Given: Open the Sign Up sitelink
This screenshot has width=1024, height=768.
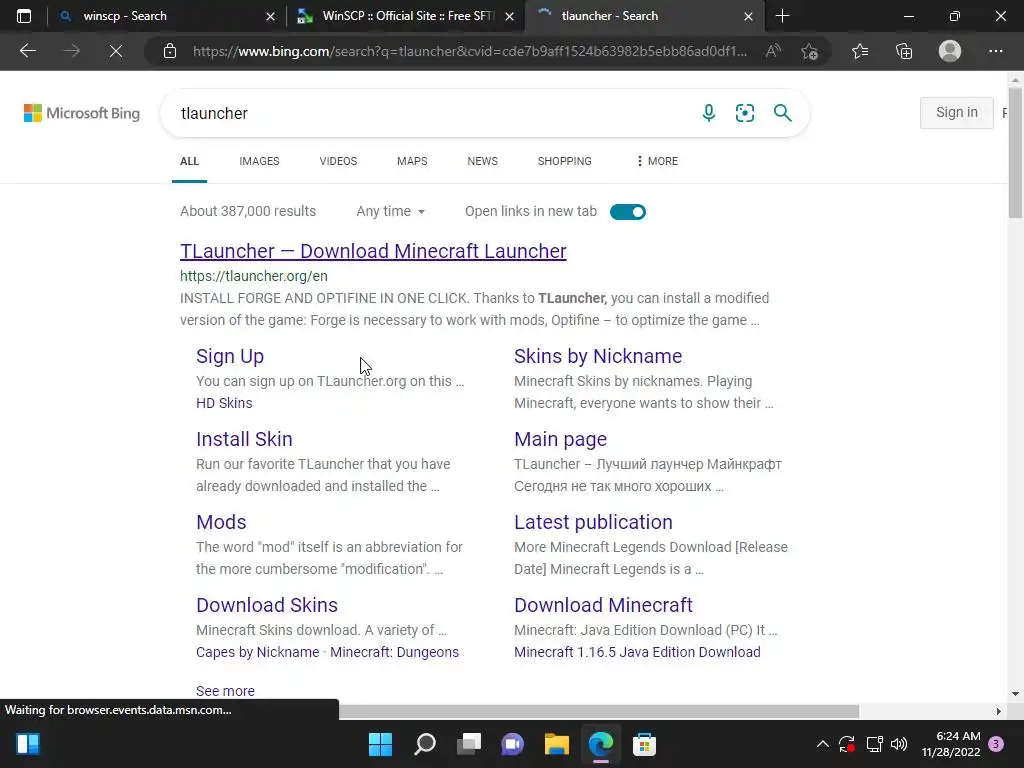Looking at the screenshot, I should pyautogui.click(x=230, y=356).
